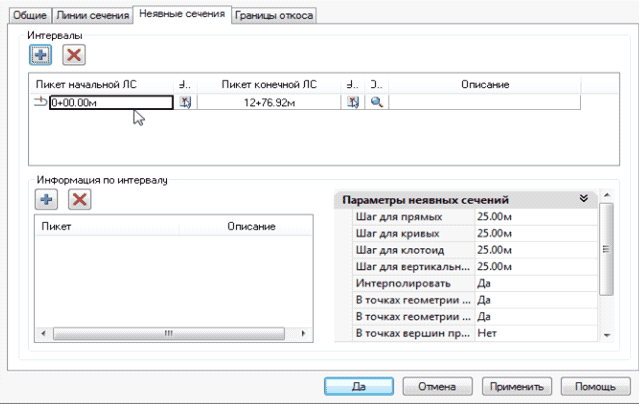Viewport: 639px width, 404px height.
Task: Go to Границы откоса tab
Action: [x=275, y=16]
